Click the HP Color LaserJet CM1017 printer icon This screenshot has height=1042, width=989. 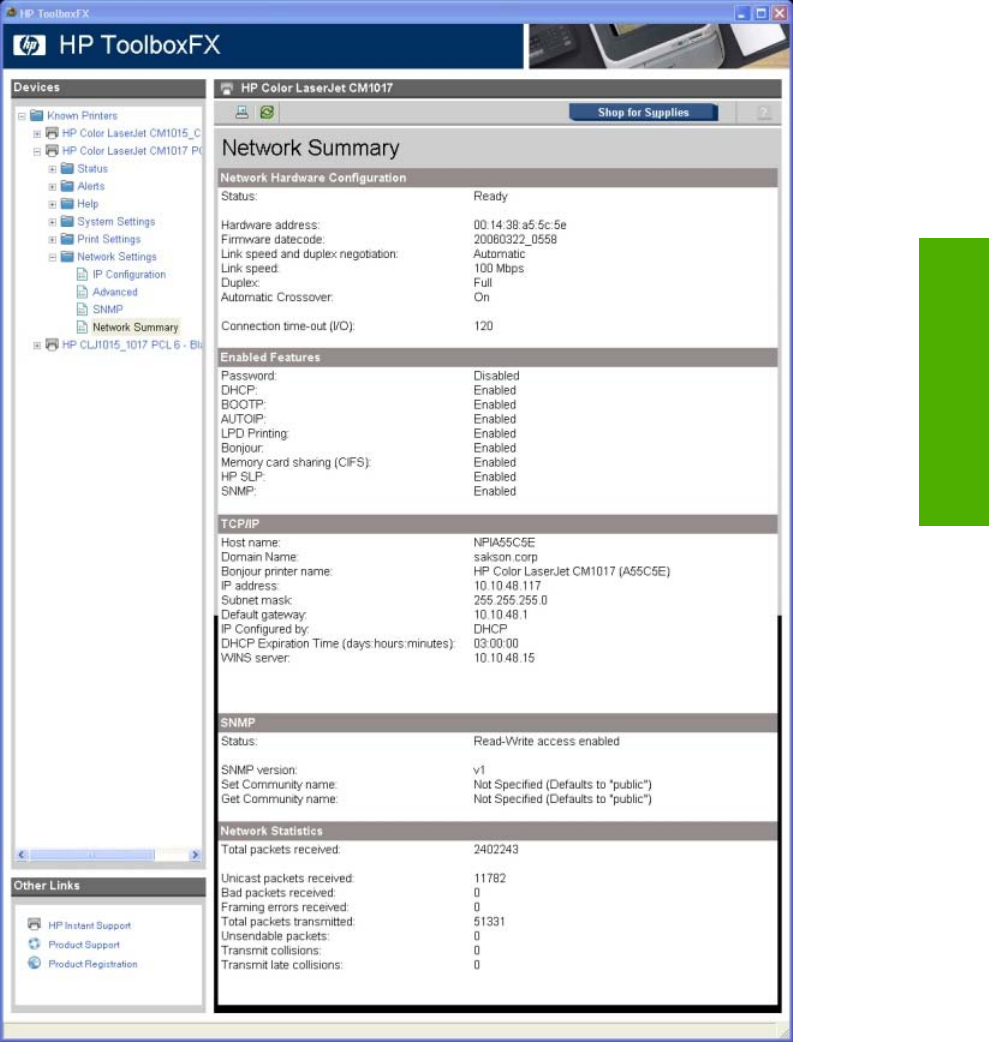(x=52, y=151)
